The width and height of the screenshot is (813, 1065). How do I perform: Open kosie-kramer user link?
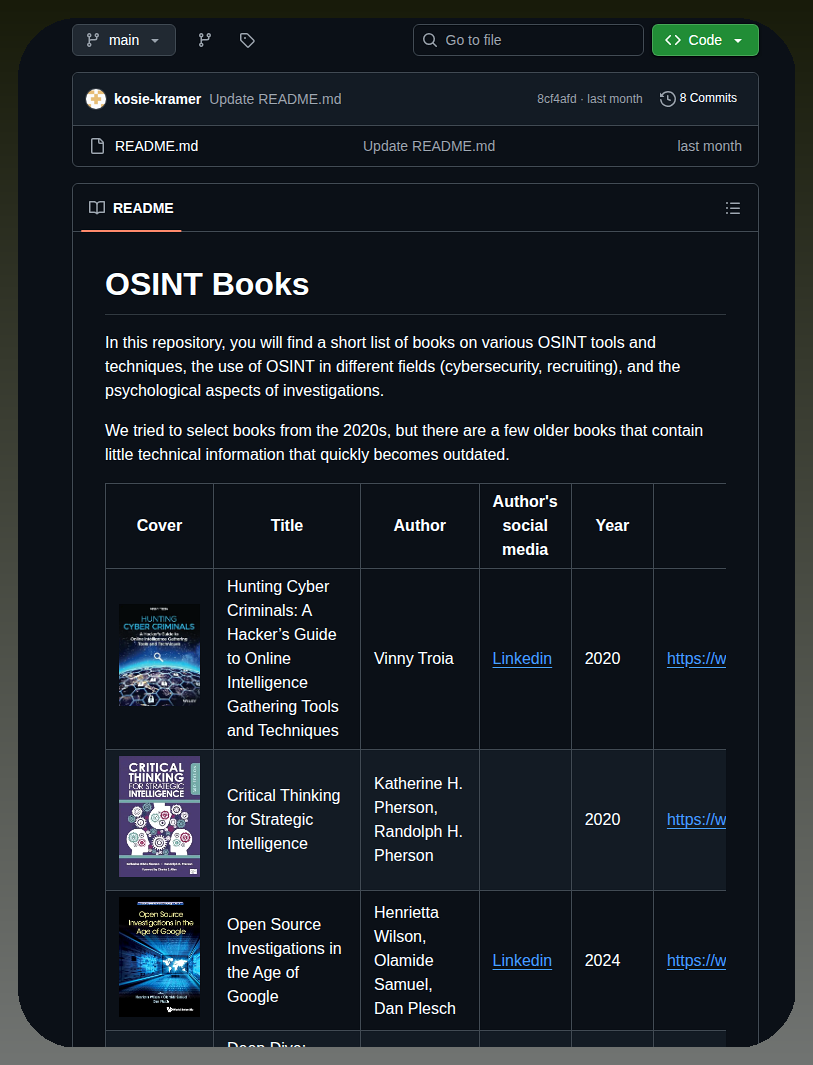[158, 99]
